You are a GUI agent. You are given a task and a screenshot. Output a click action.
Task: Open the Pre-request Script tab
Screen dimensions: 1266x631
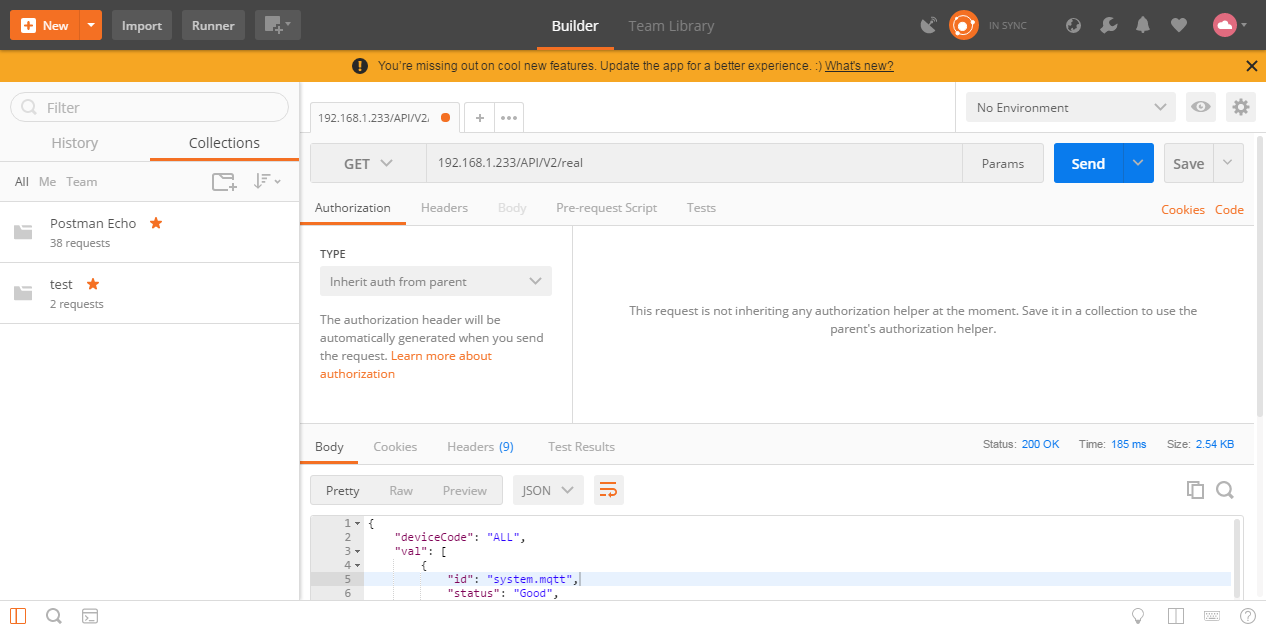606,208
